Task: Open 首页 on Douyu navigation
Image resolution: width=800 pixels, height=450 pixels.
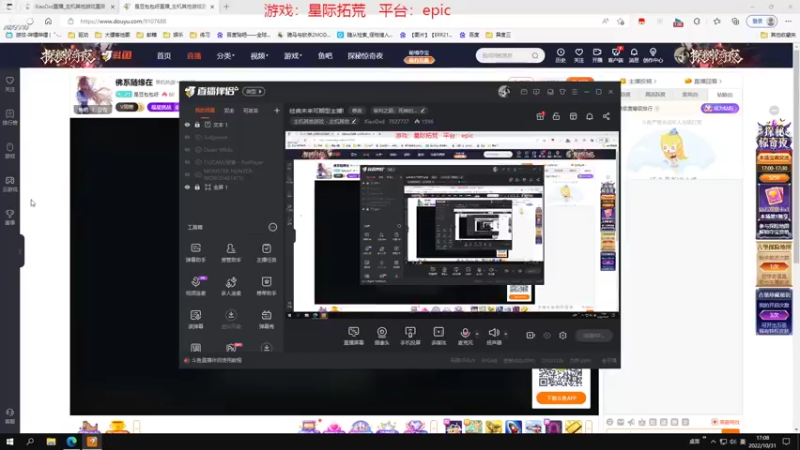Action: coord(164,56)
